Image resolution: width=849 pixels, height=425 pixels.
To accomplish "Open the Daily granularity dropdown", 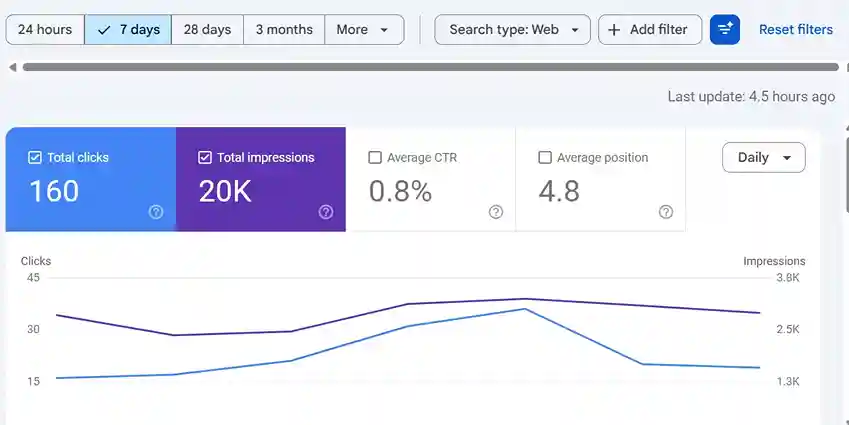I will pos(763,158).
